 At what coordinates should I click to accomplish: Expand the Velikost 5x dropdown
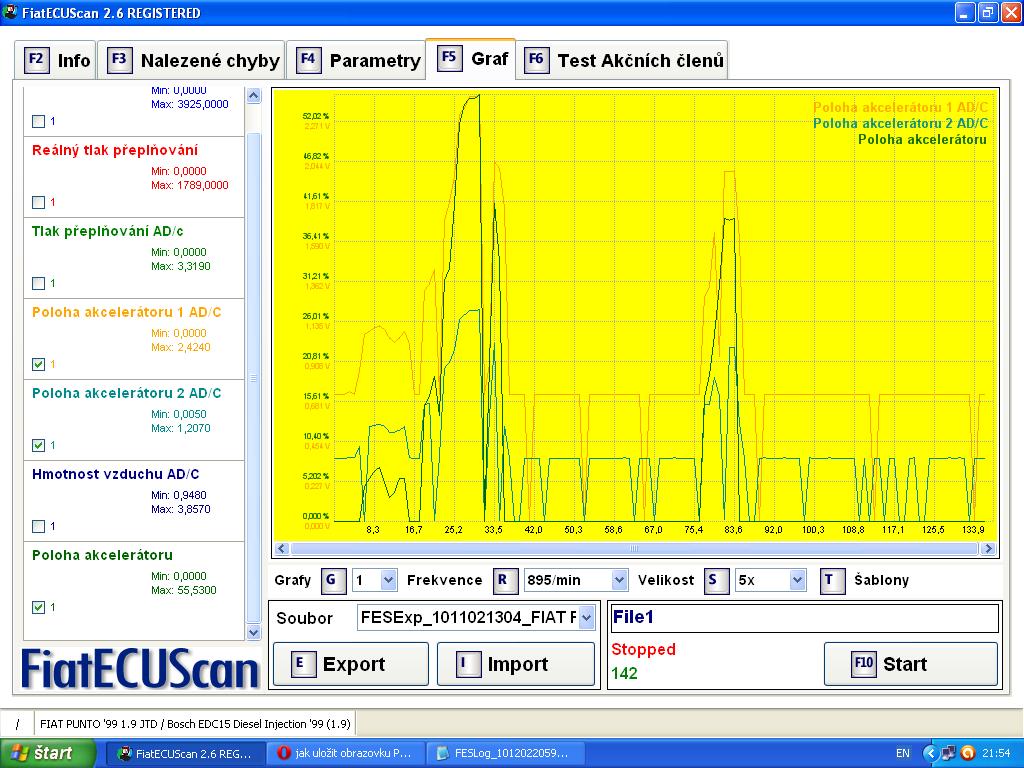[797, 580]
